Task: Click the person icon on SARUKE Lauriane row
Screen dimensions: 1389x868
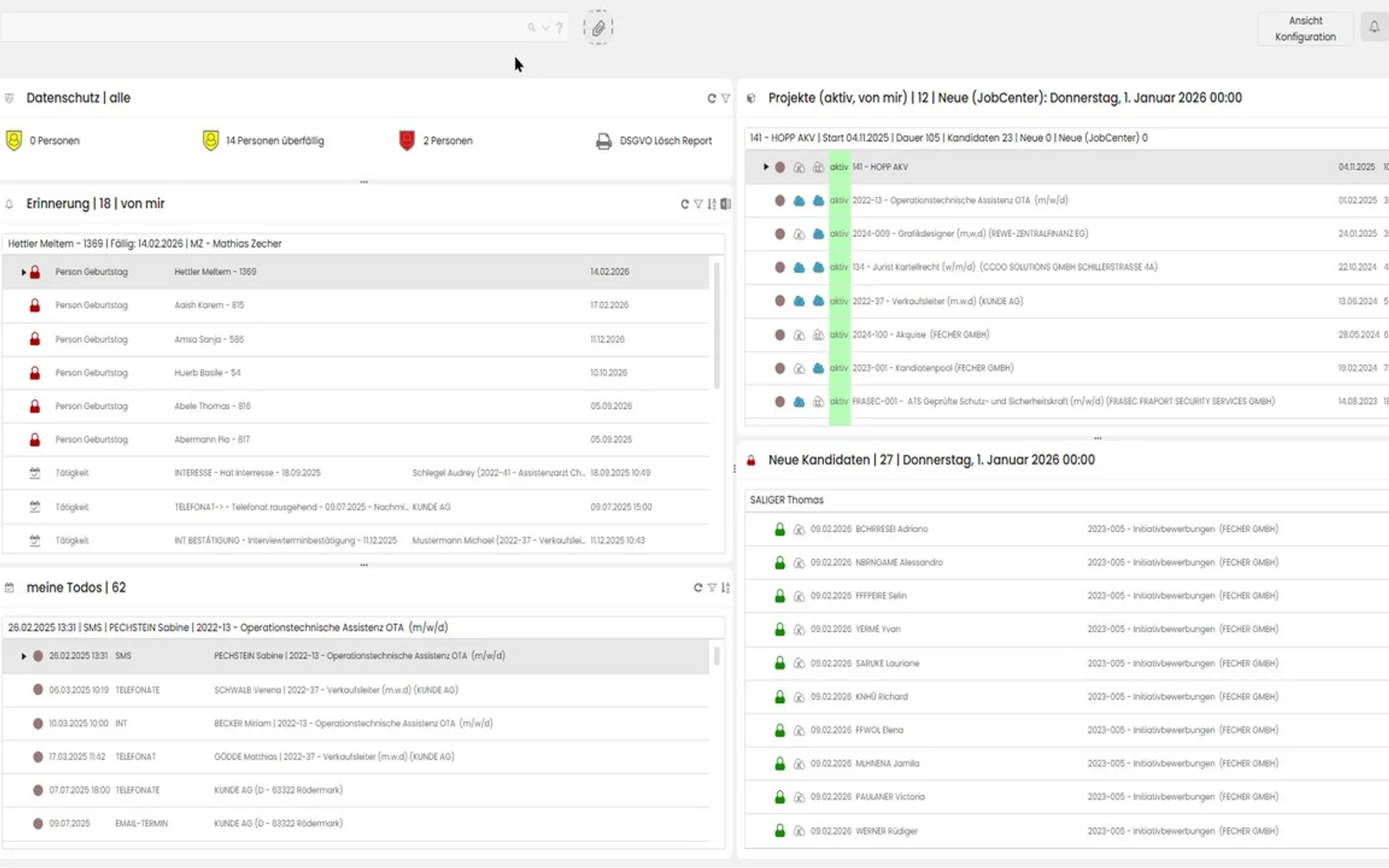Action: coord(799,663)
